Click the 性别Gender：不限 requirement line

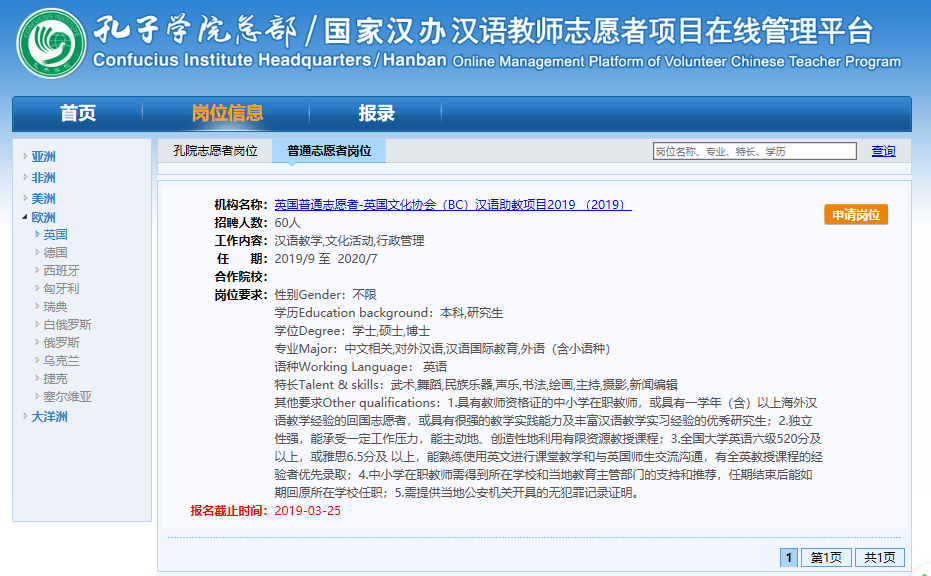click(x=325, y=295)
